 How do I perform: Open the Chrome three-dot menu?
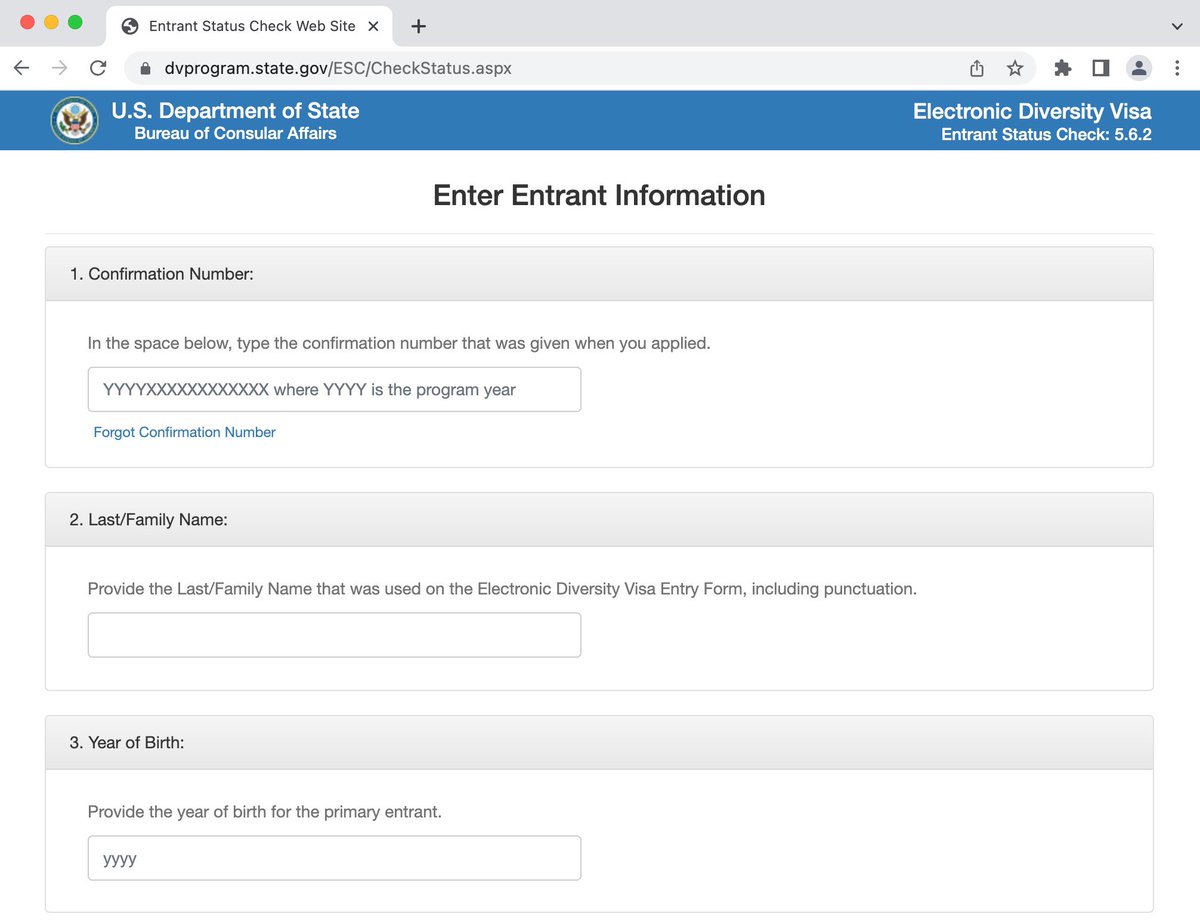[1175, 68]
